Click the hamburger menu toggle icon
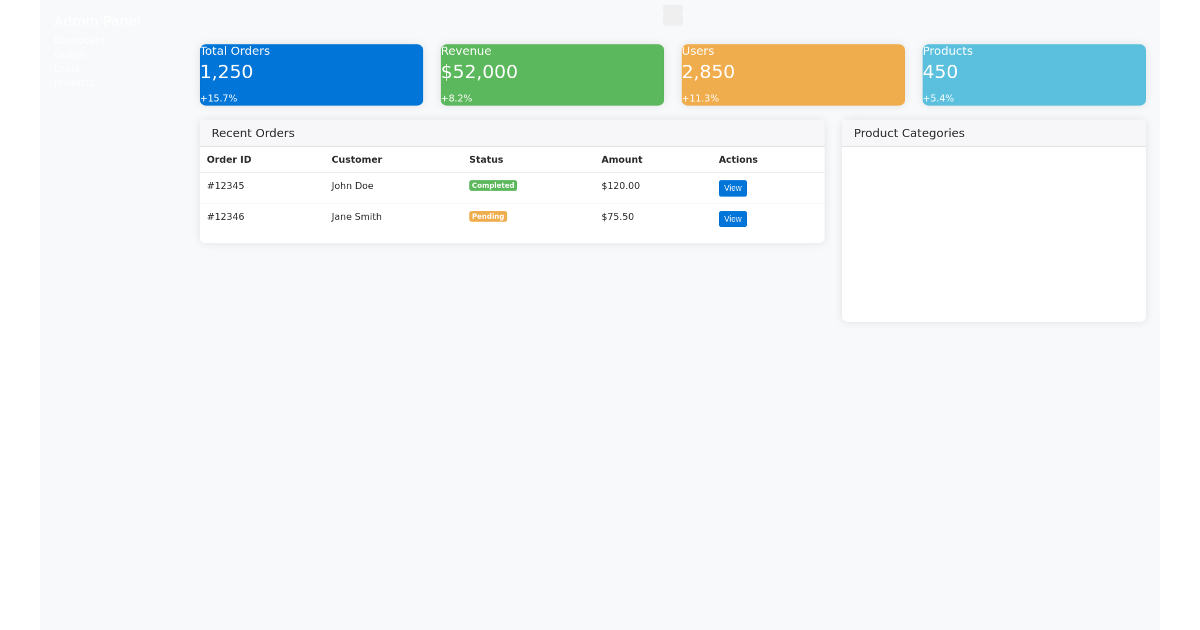 [672, 15]
